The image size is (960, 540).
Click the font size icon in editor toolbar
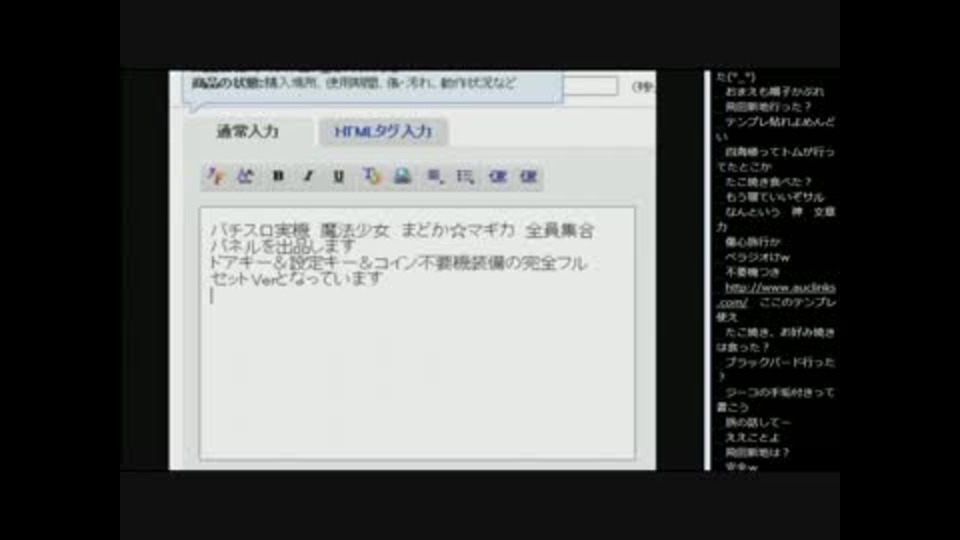(216, 176)
